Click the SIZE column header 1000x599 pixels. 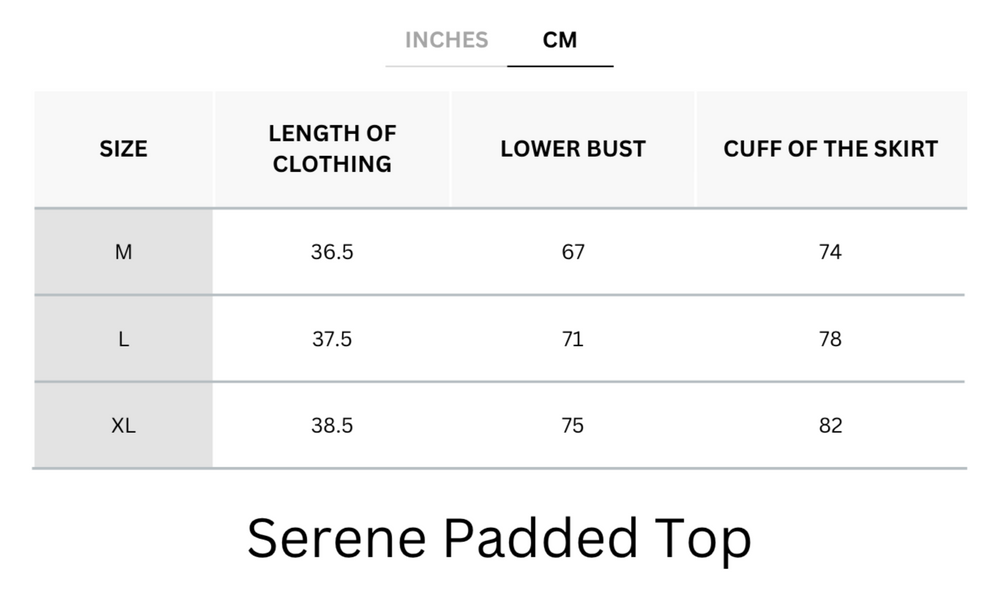(123, 148)
